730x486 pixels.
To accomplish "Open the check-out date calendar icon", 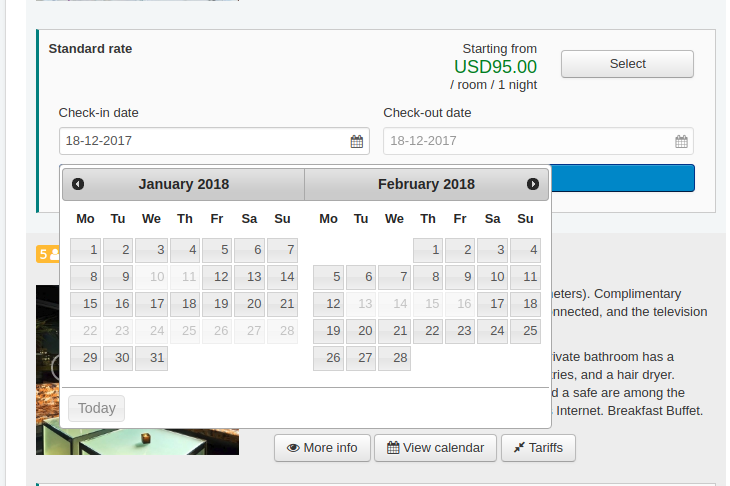I will [x=681, y=142].
